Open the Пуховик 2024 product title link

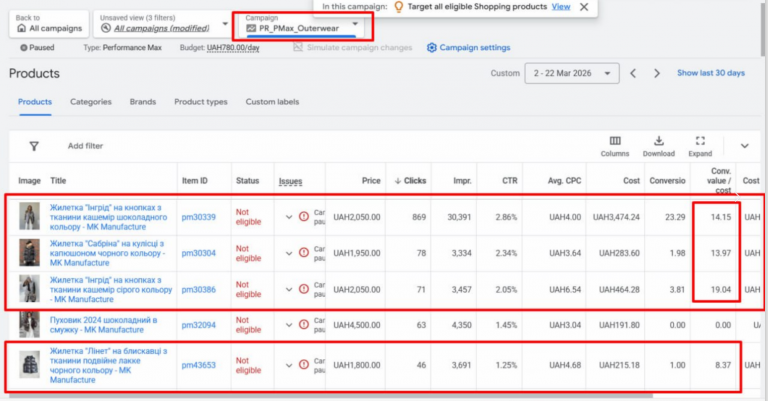coord(103,325)
